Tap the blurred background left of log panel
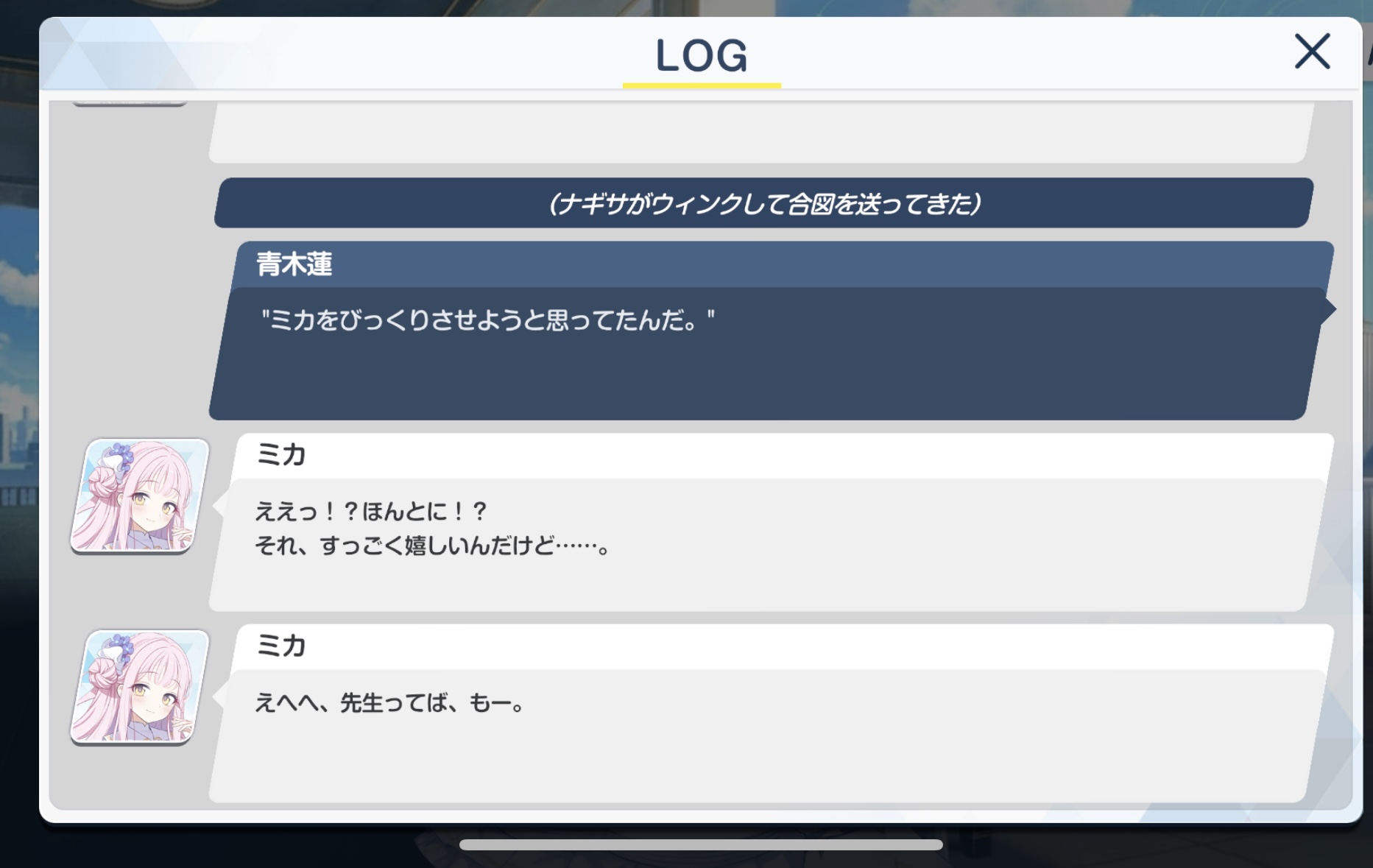Screen dimensions: 1373x868 coord(18,442)
